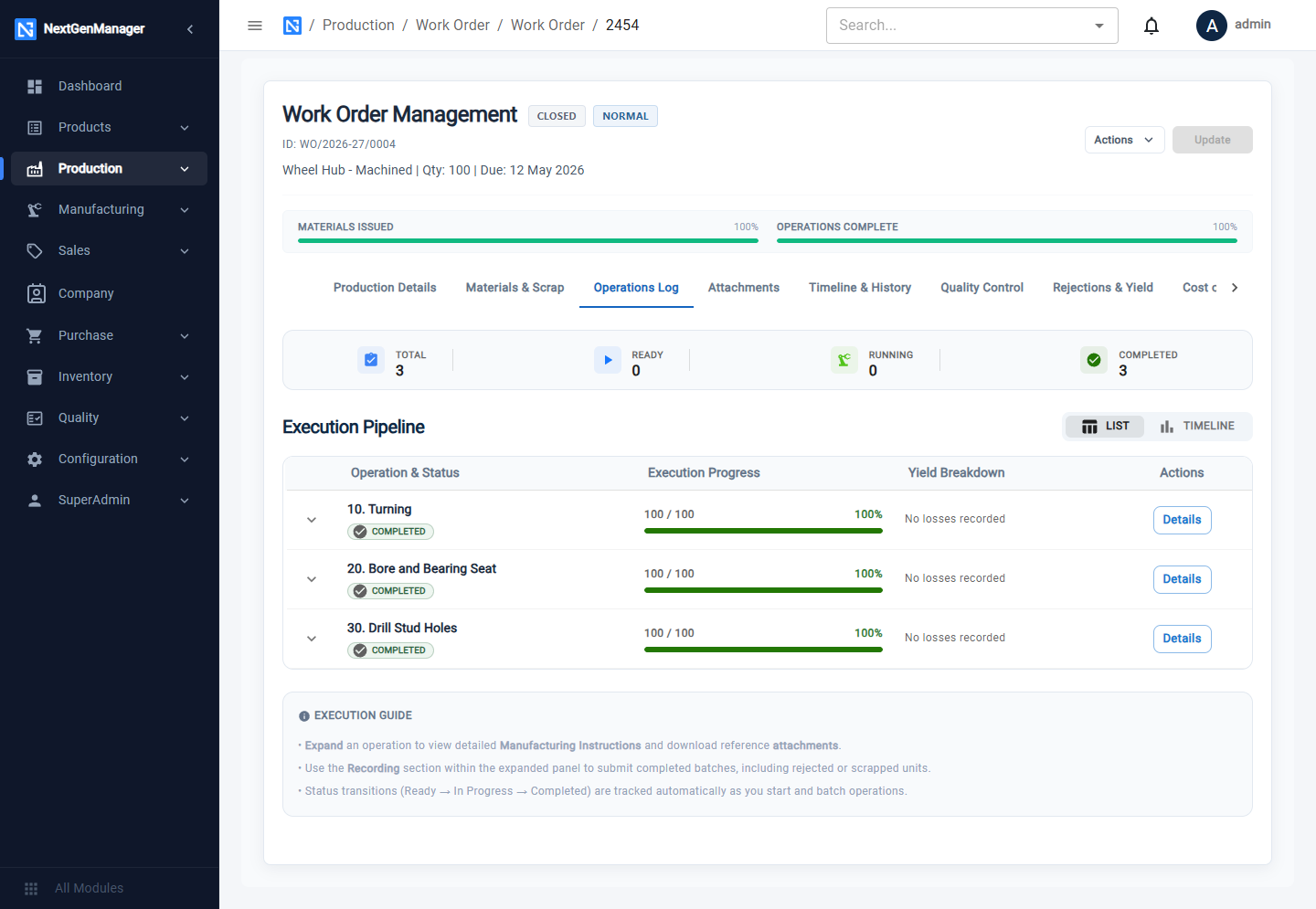Viewport: 1316px width, 909px height.
Task: Open the Materials & Scrap tab
Action: [515, 288]
